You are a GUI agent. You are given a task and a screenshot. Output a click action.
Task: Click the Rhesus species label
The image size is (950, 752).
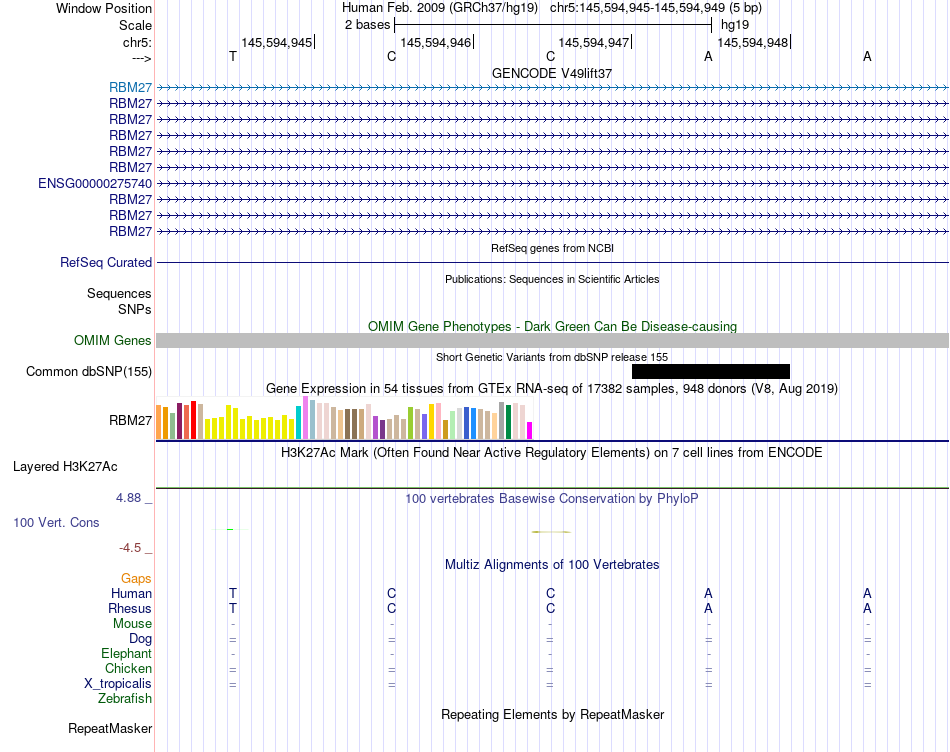click(x=130, y=608)
